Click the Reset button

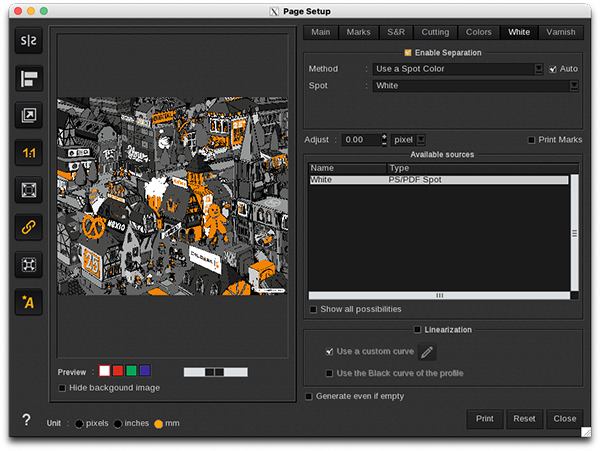(523, 418)
